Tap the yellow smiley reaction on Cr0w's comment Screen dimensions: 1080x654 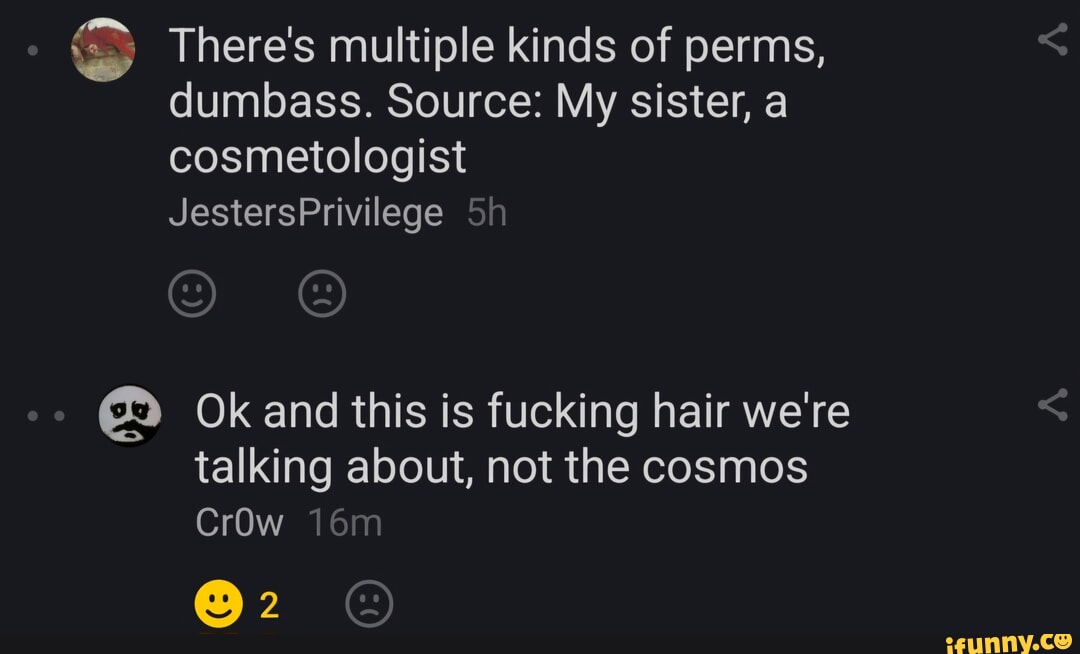218,601
